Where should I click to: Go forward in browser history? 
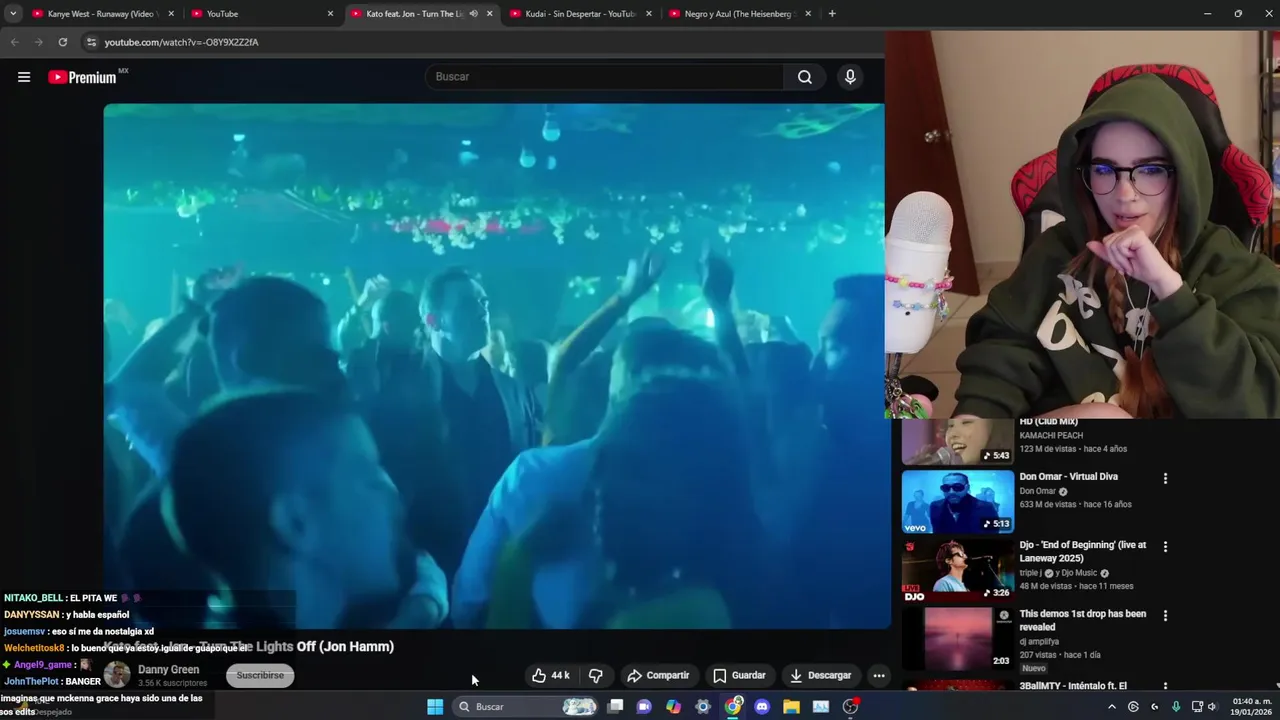[x=38, y=42]
